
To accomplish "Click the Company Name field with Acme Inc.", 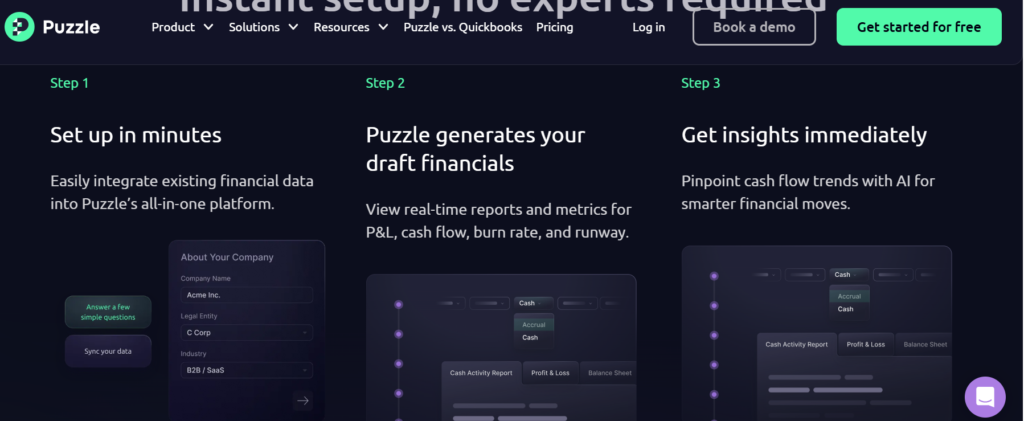I will pos(246,295).
